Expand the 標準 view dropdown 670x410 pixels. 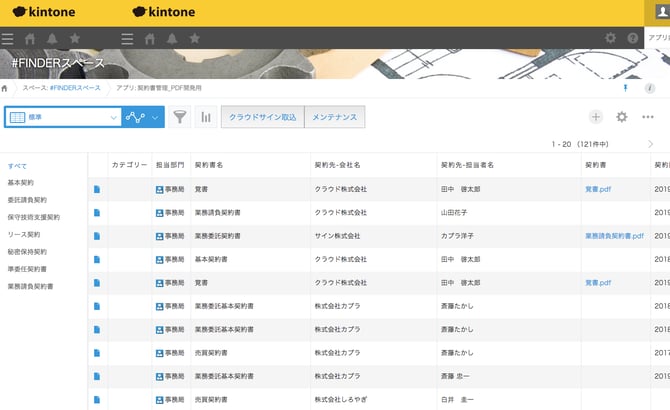coord(113,117)
